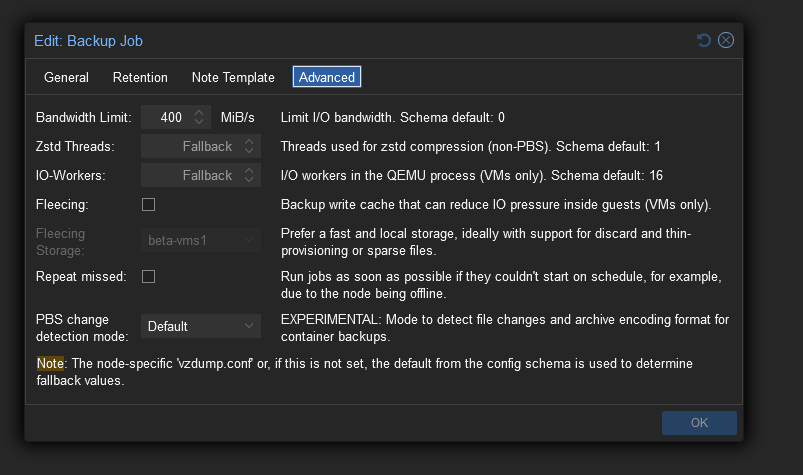
Task: Toggle the Repeat missed checkbox
Action: 148,276
